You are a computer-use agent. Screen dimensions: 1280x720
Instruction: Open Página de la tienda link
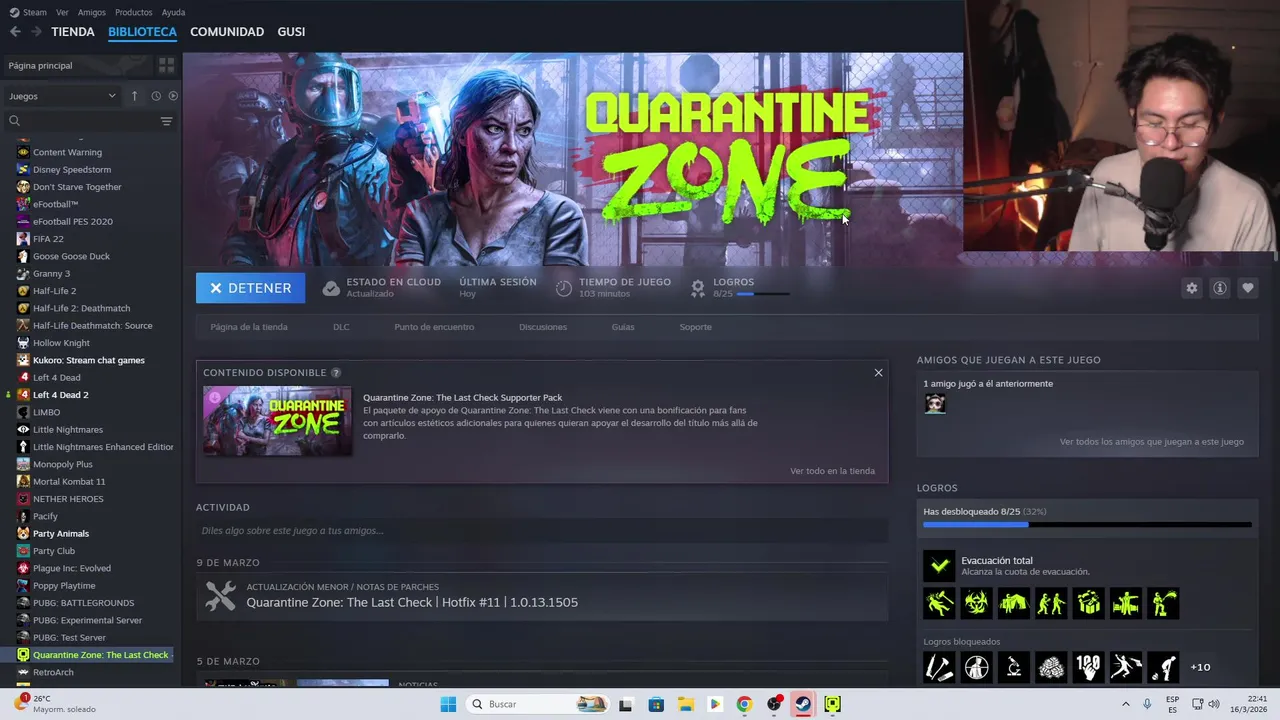pyautogui.click(x=249, y=327)
